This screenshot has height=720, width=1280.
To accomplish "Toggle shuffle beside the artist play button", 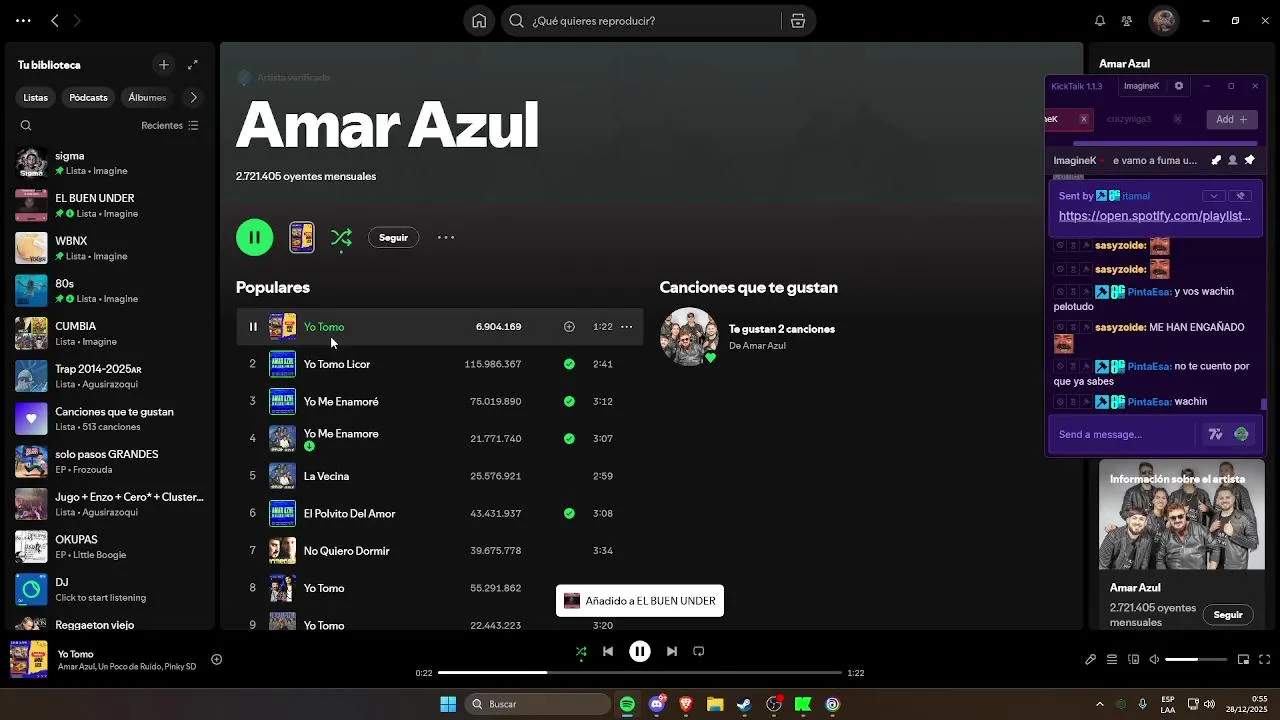I will point(341,237).
